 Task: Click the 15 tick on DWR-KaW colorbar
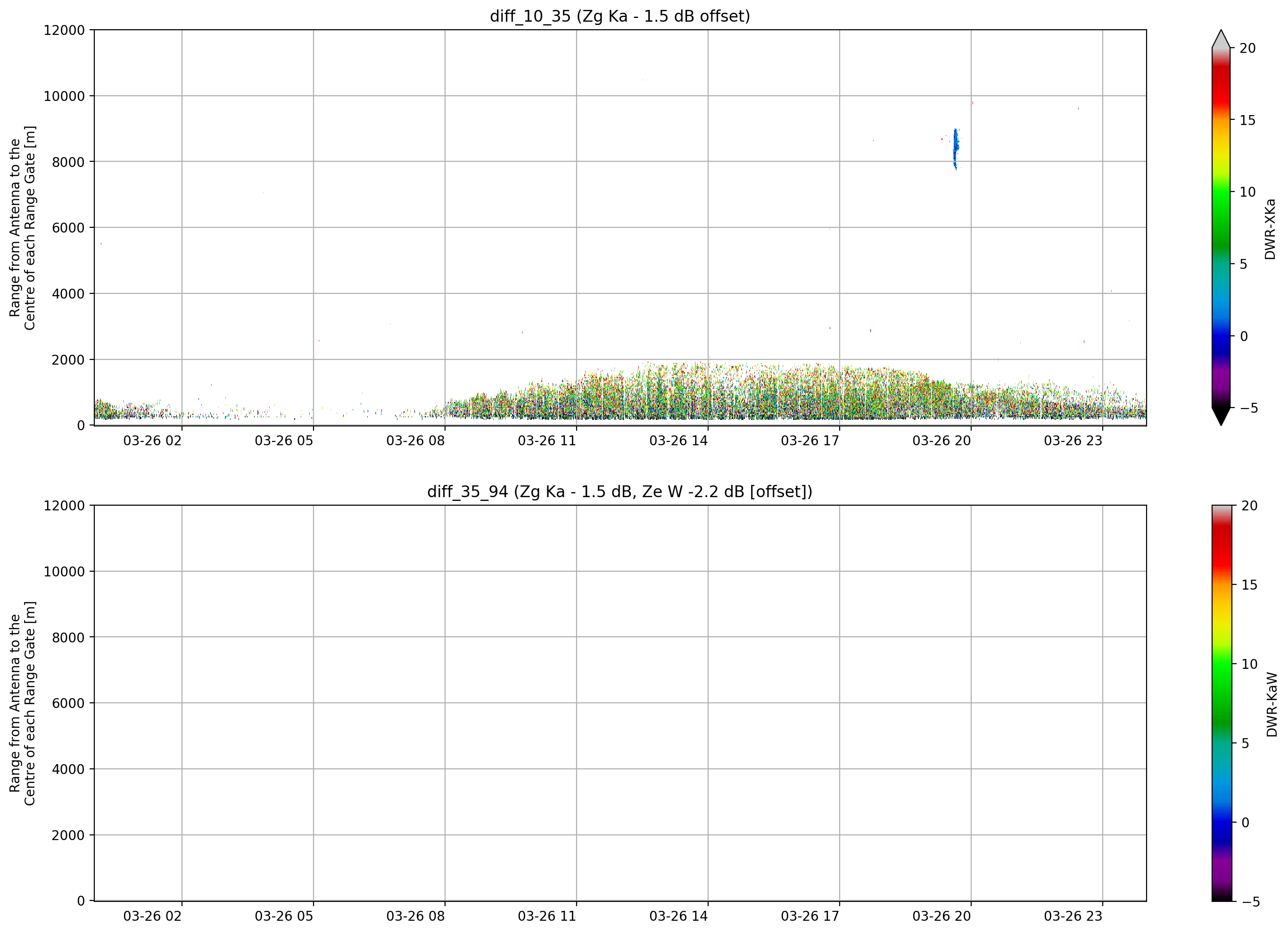pyautogui.click(x=1249, y=585)
